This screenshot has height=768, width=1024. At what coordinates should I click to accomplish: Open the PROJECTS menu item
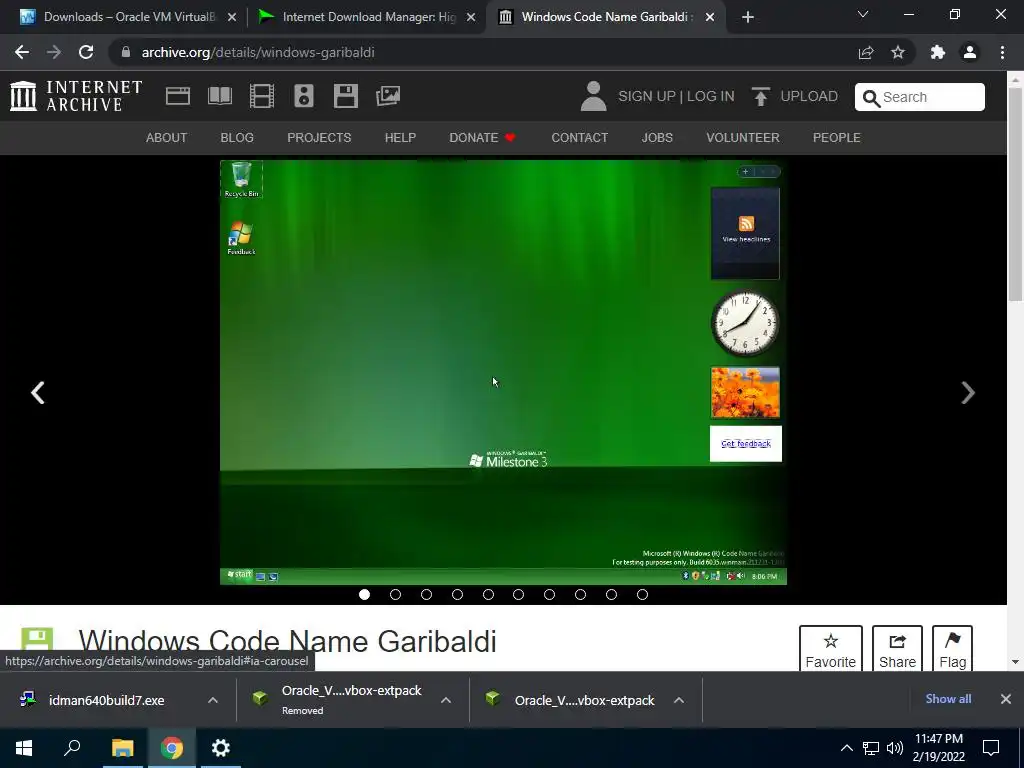coord(319,138)
